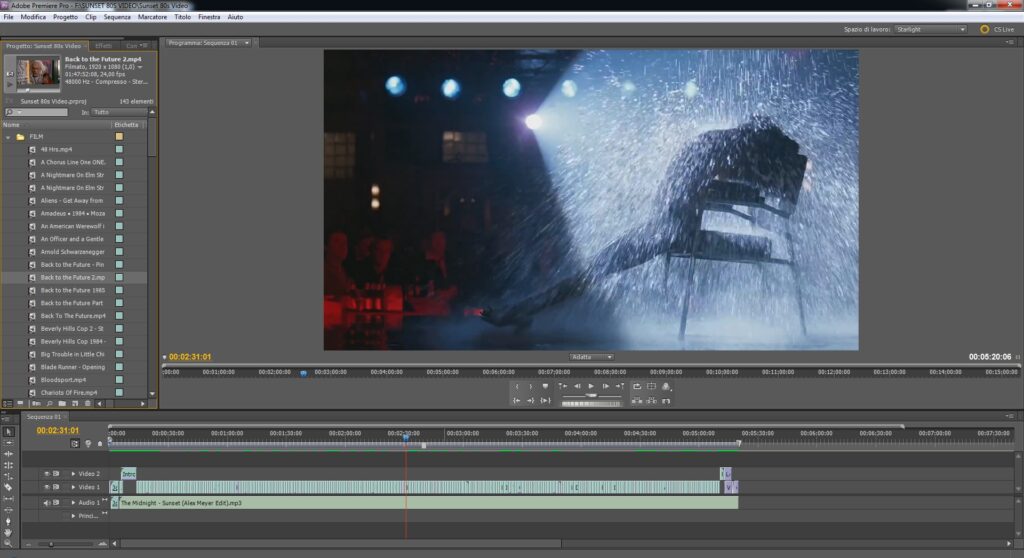Click Play In to Out button
This screenshot has width=1024, height=558.
[x=545, y=401]
